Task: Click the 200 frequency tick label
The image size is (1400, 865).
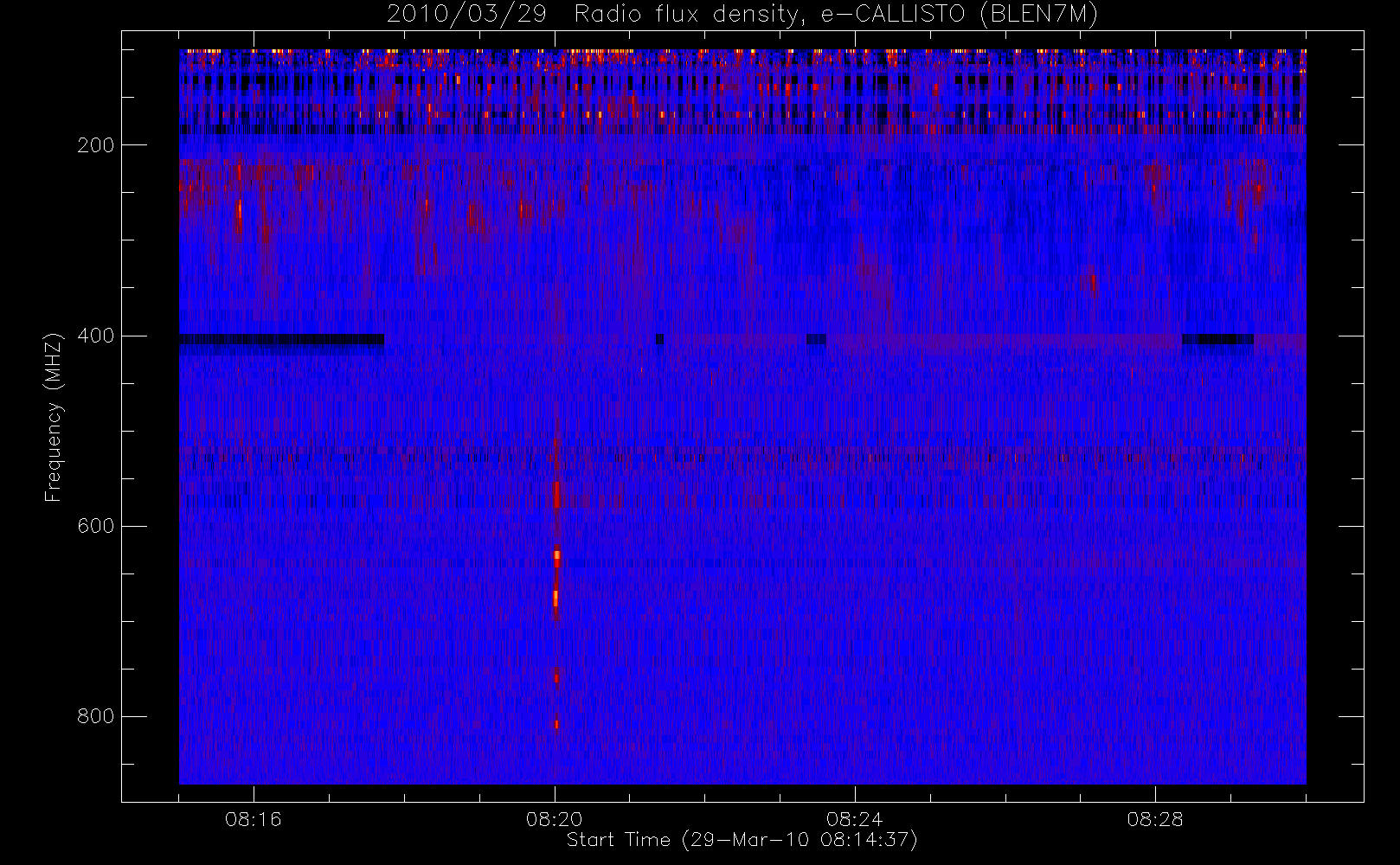Action: [x=96, y=145]
